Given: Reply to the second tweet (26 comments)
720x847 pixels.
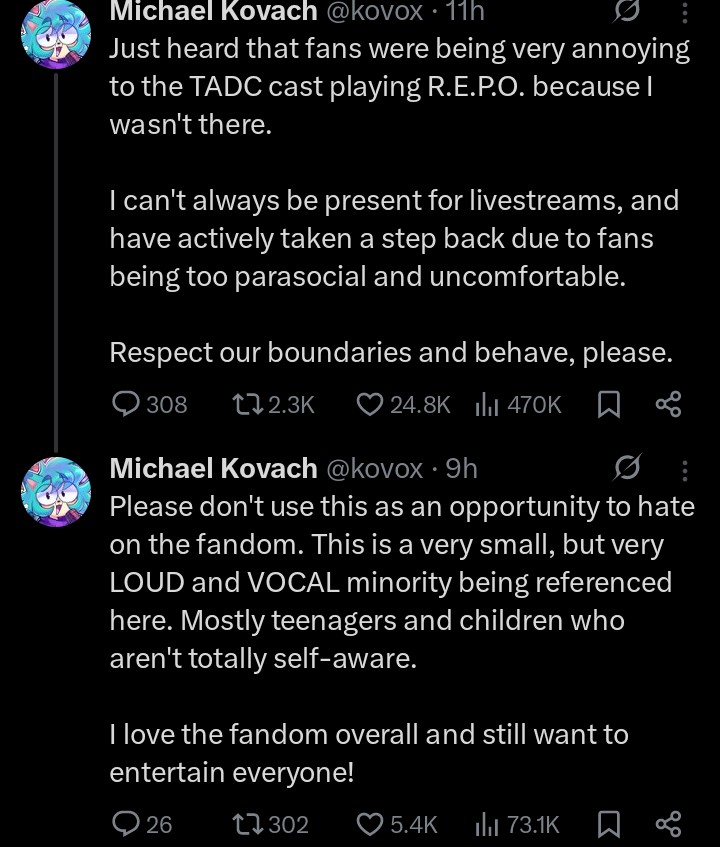Looking at the screenshot, I should click(126, 824).
